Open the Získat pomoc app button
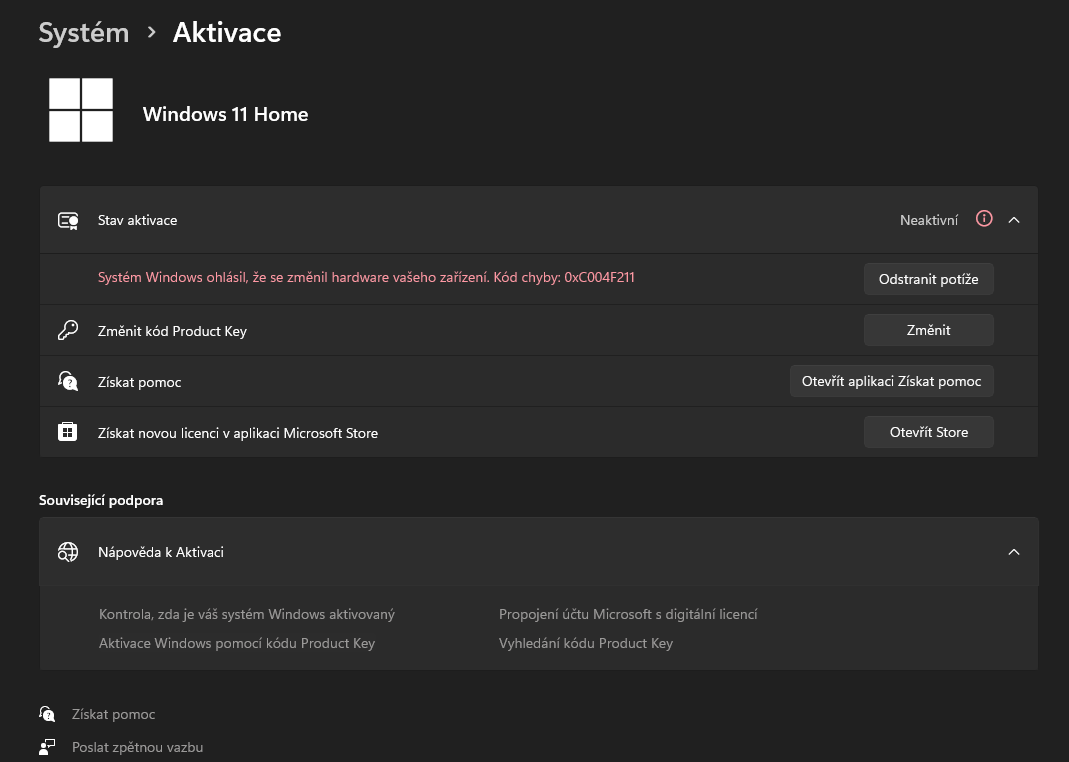The height and width of the screenshot is (762, 1069). tap(891, 381)
